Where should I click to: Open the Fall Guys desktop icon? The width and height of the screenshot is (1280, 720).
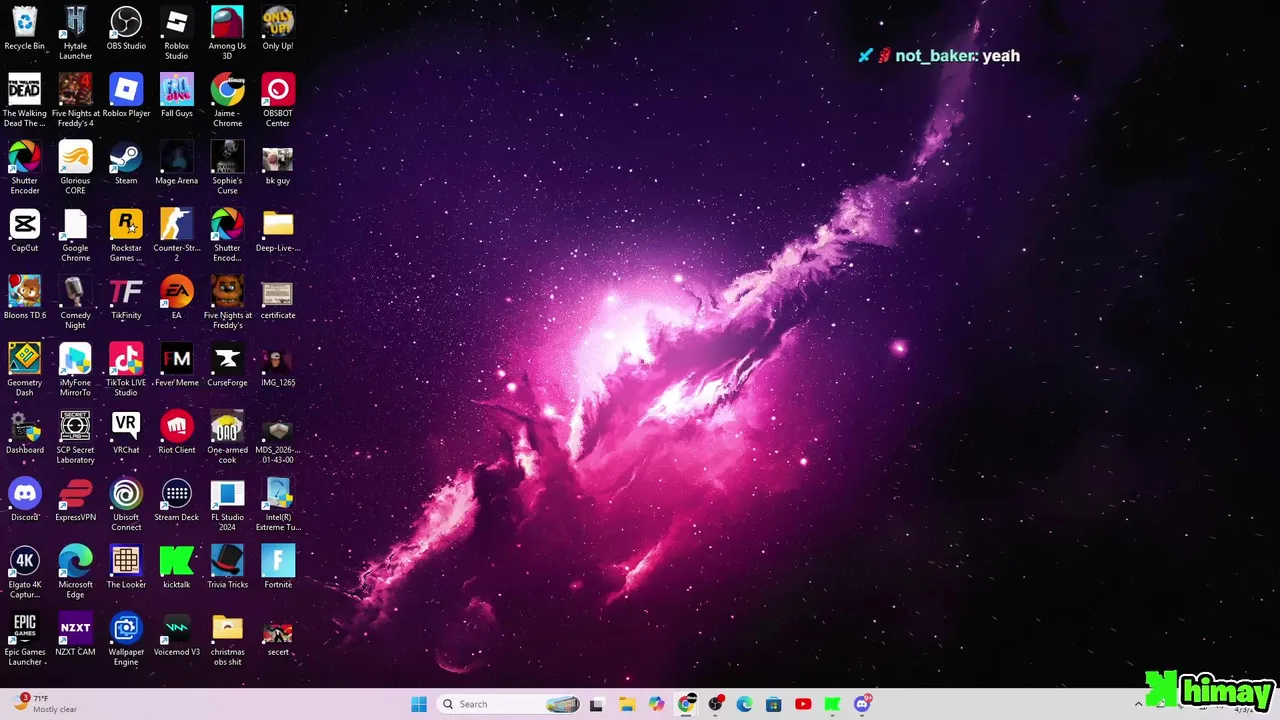tap(177, 95)
